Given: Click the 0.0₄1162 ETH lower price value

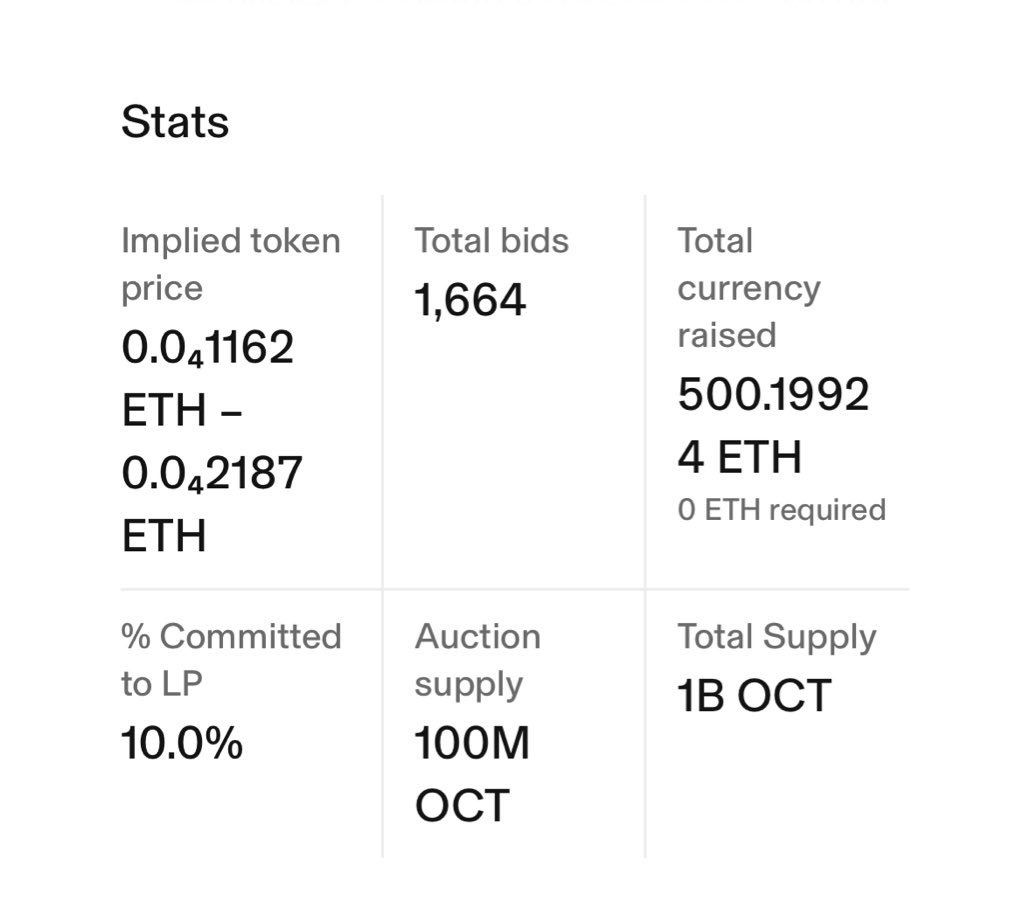Looking at the screenshot, I should pos(208,379).
